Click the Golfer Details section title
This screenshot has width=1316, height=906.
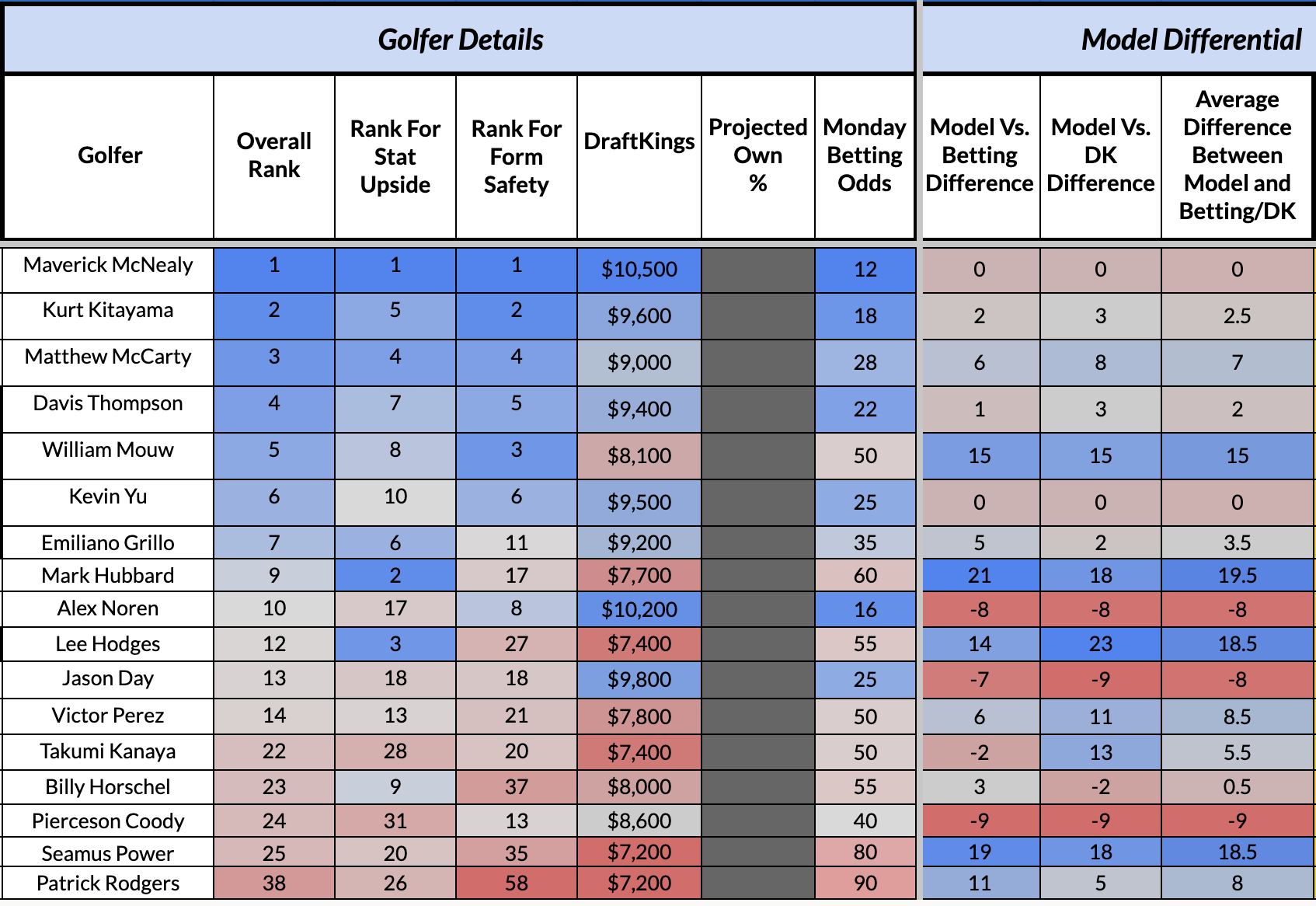[460, 40]
